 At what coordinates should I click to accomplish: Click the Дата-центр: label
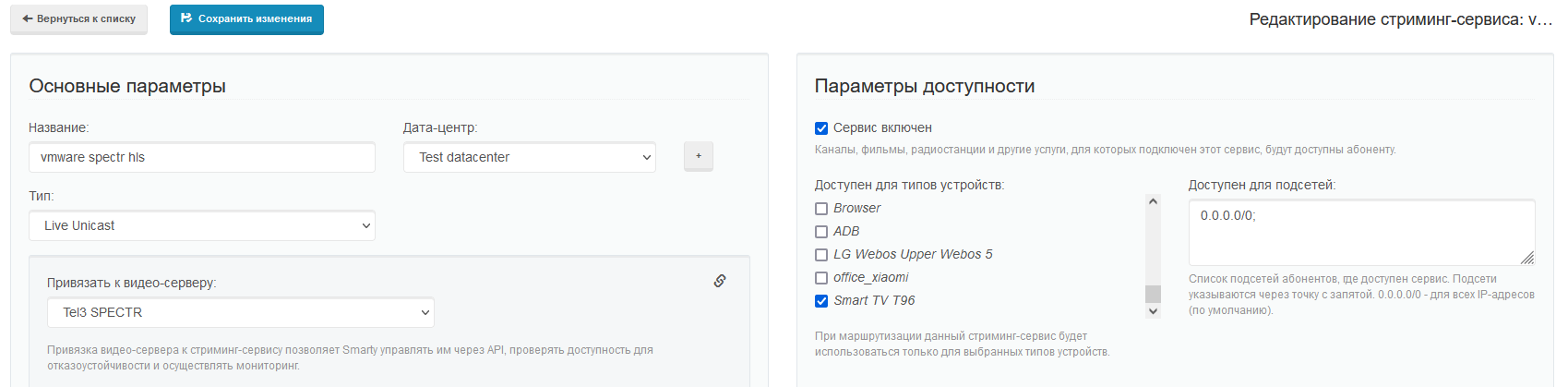click(440, 127)
